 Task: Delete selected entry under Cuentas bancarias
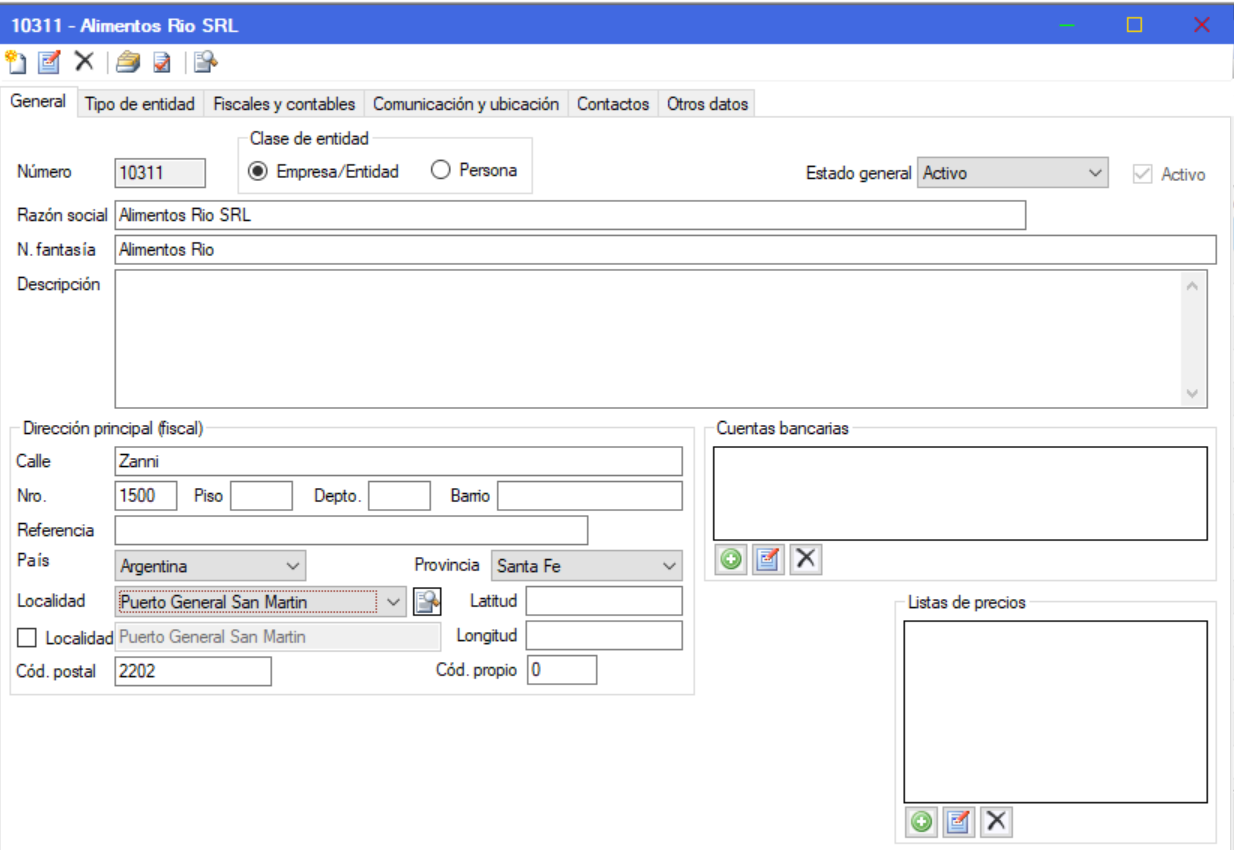pos(805,560)
